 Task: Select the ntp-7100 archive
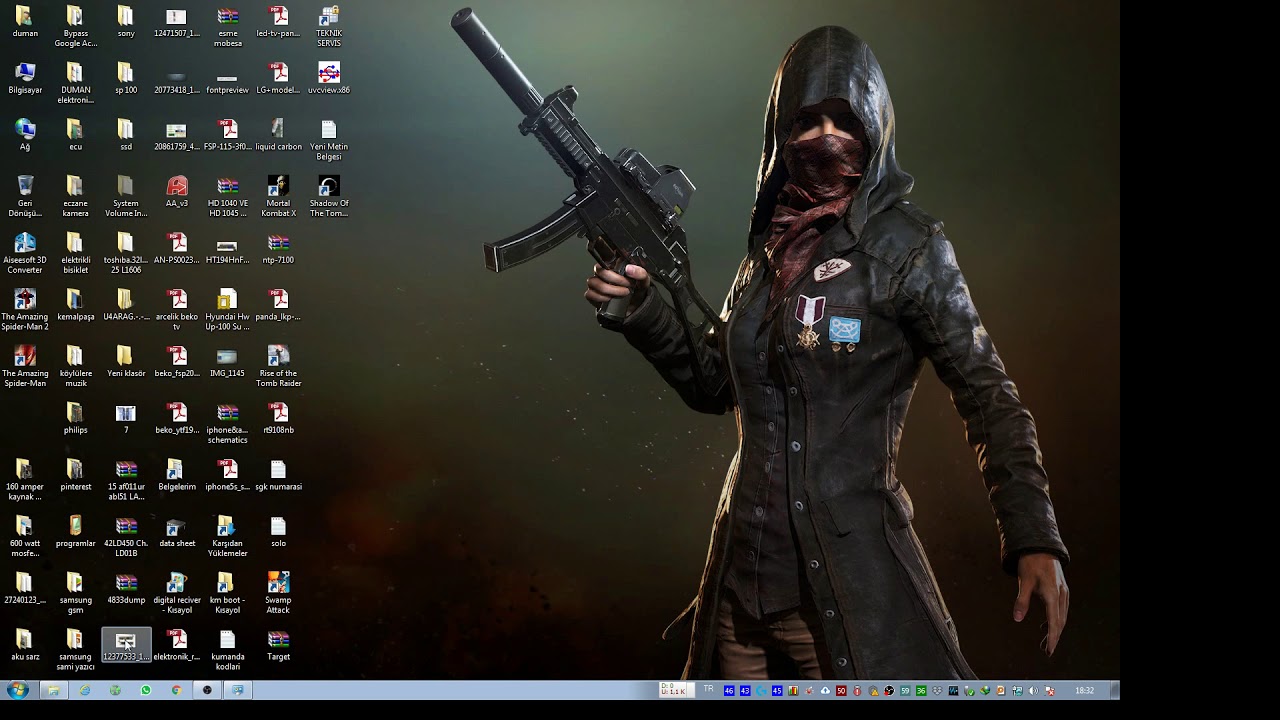[x=278, y=248]
